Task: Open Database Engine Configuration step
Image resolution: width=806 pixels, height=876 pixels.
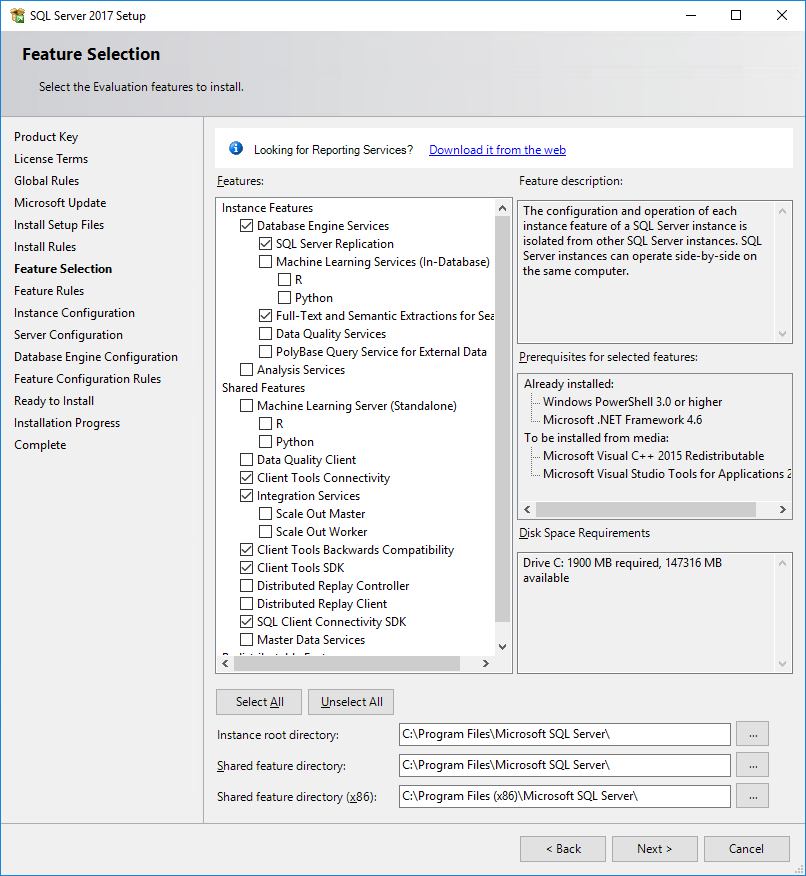Action: click(96, 357)
